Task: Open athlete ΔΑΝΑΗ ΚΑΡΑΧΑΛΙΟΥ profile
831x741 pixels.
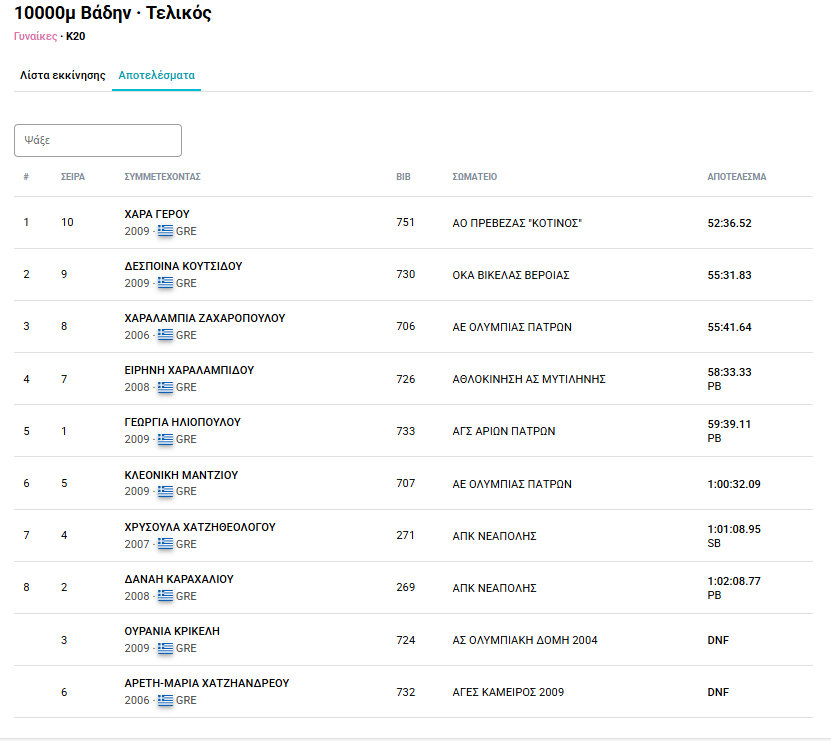Action: [179, 579]
